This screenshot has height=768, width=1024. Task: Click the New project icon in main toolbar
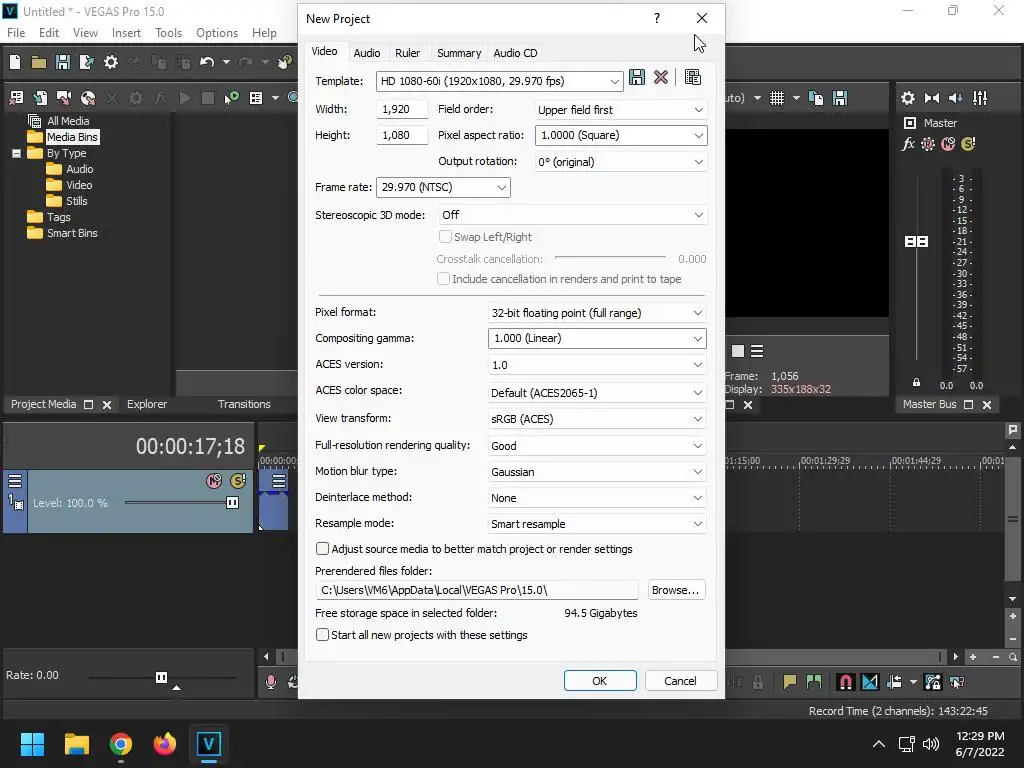[15, 62]
